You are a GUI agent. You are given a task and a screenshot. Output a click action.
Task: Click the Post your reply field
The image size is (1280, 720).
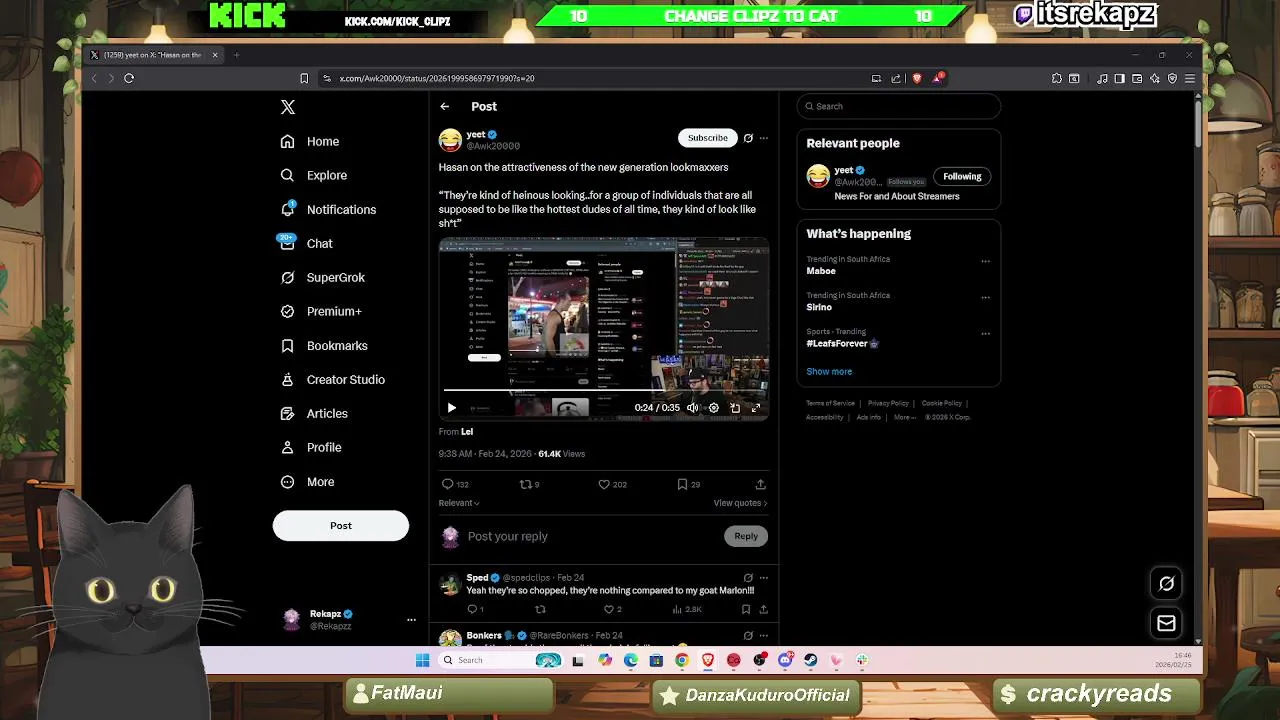click(590, 536)
